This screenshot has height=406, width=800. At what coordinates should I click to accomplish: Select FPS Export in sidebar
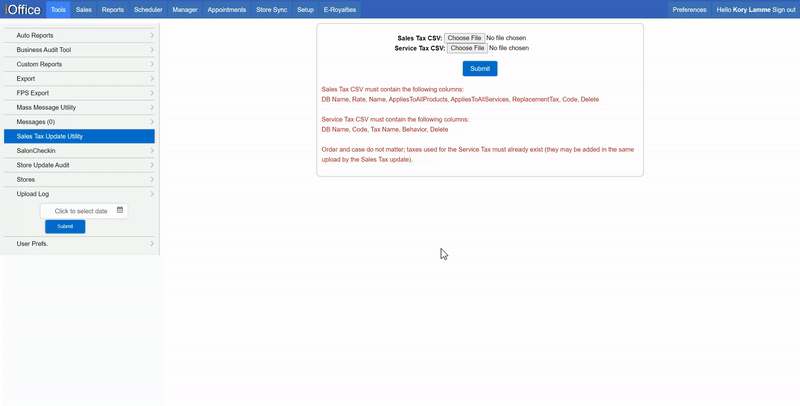click(79, 93)
